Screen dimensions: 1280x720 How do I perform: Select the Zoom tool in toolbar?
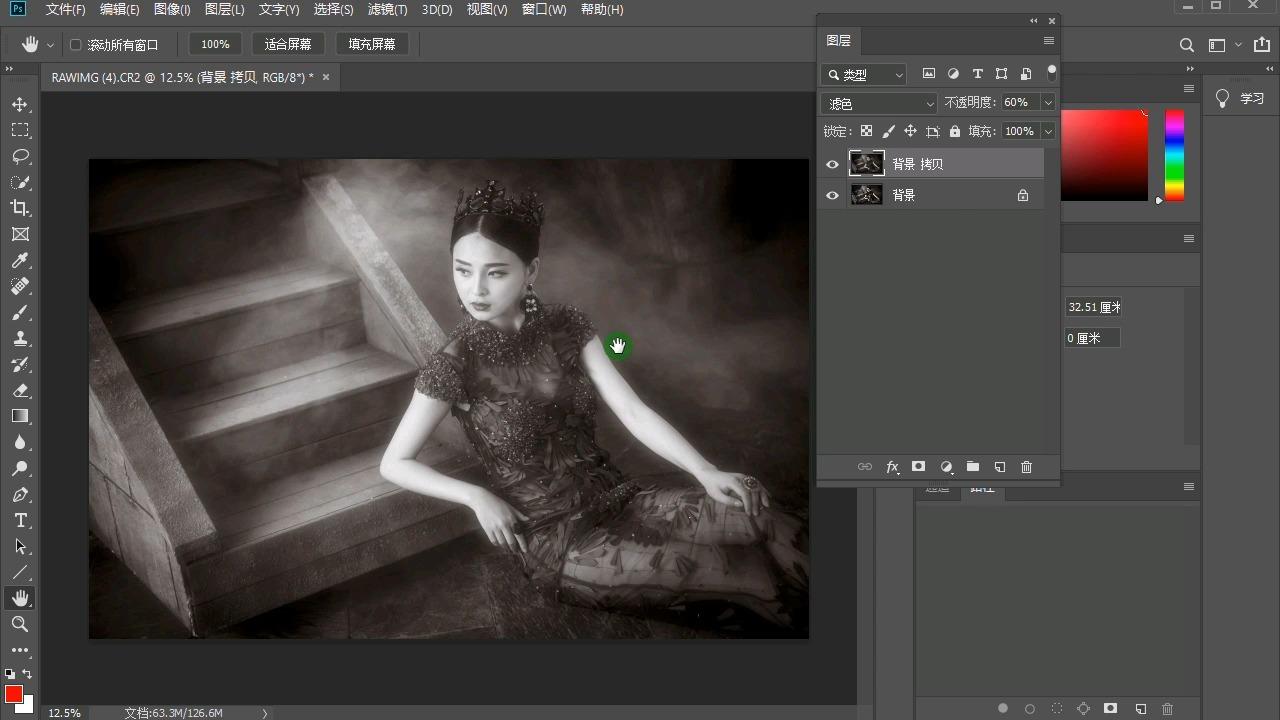(20, 624)
